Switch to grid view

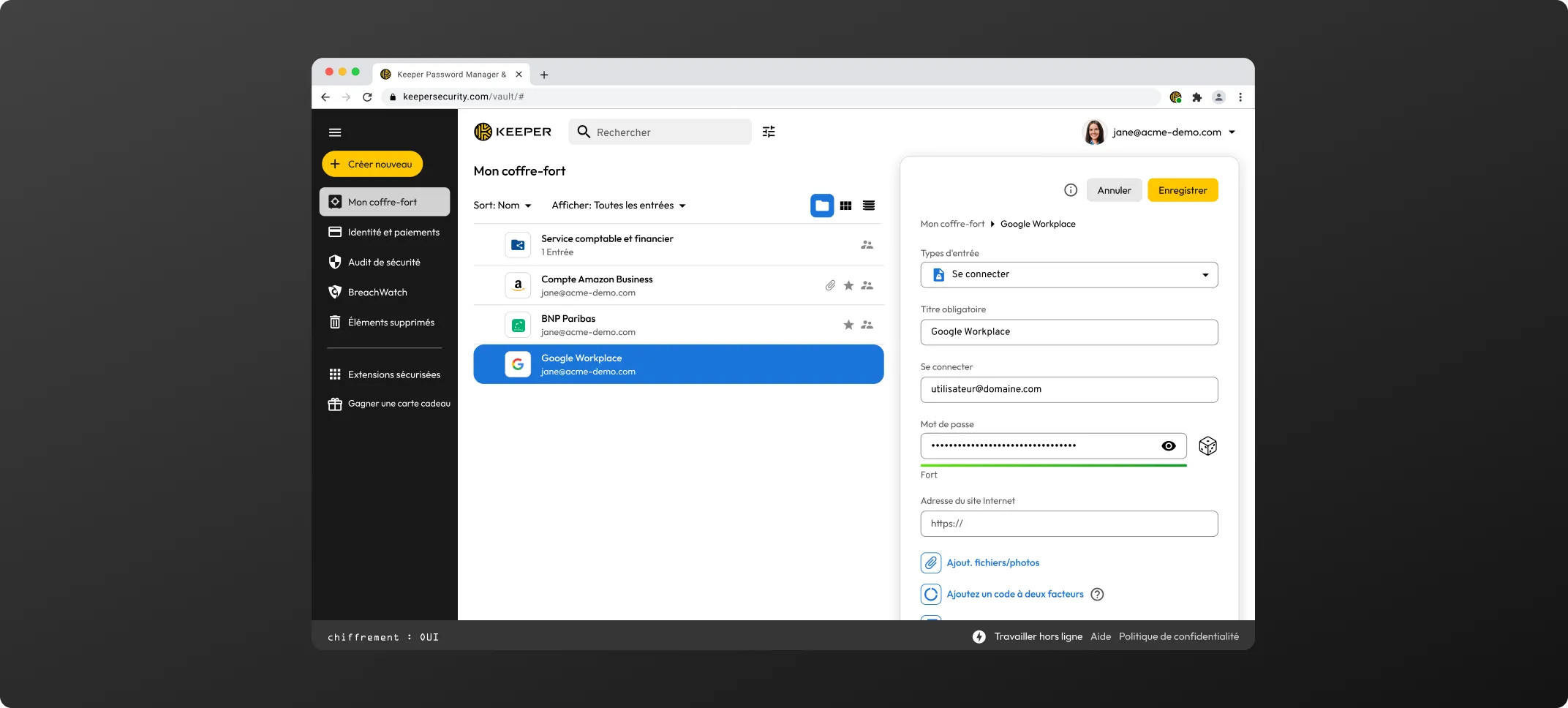pos(845,206)
